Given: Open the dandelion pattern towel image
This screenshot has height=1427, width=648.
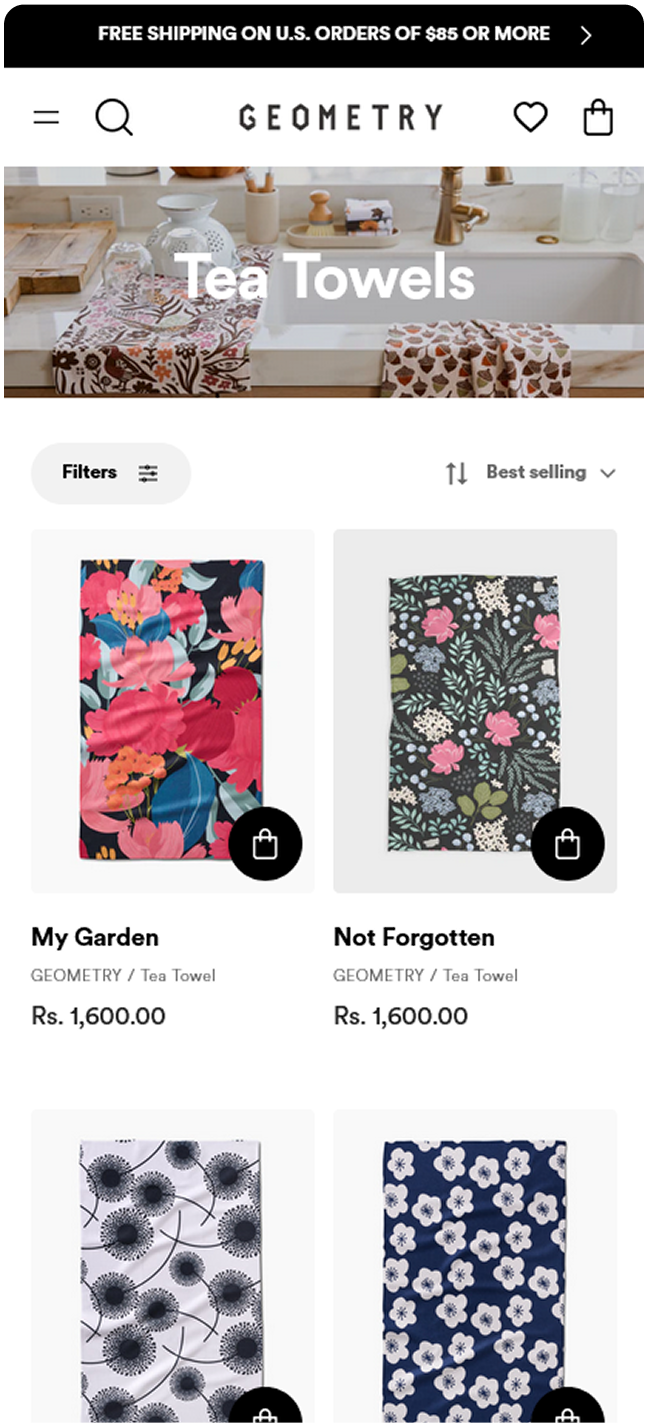Looking at the screenshot, I should point(172,1260).
